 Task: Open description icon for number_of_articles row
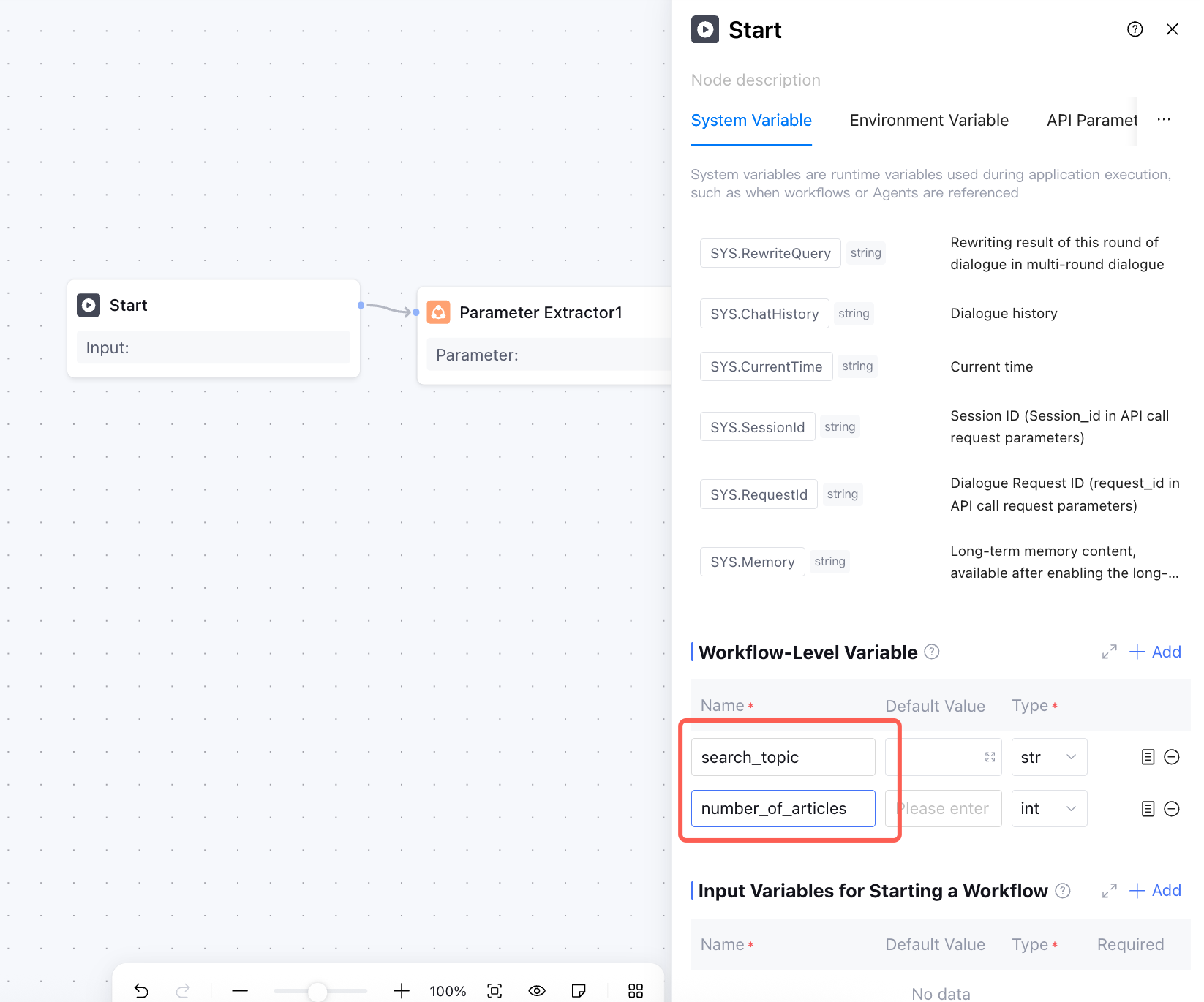pyautogui.click(x=1148, y=808)
